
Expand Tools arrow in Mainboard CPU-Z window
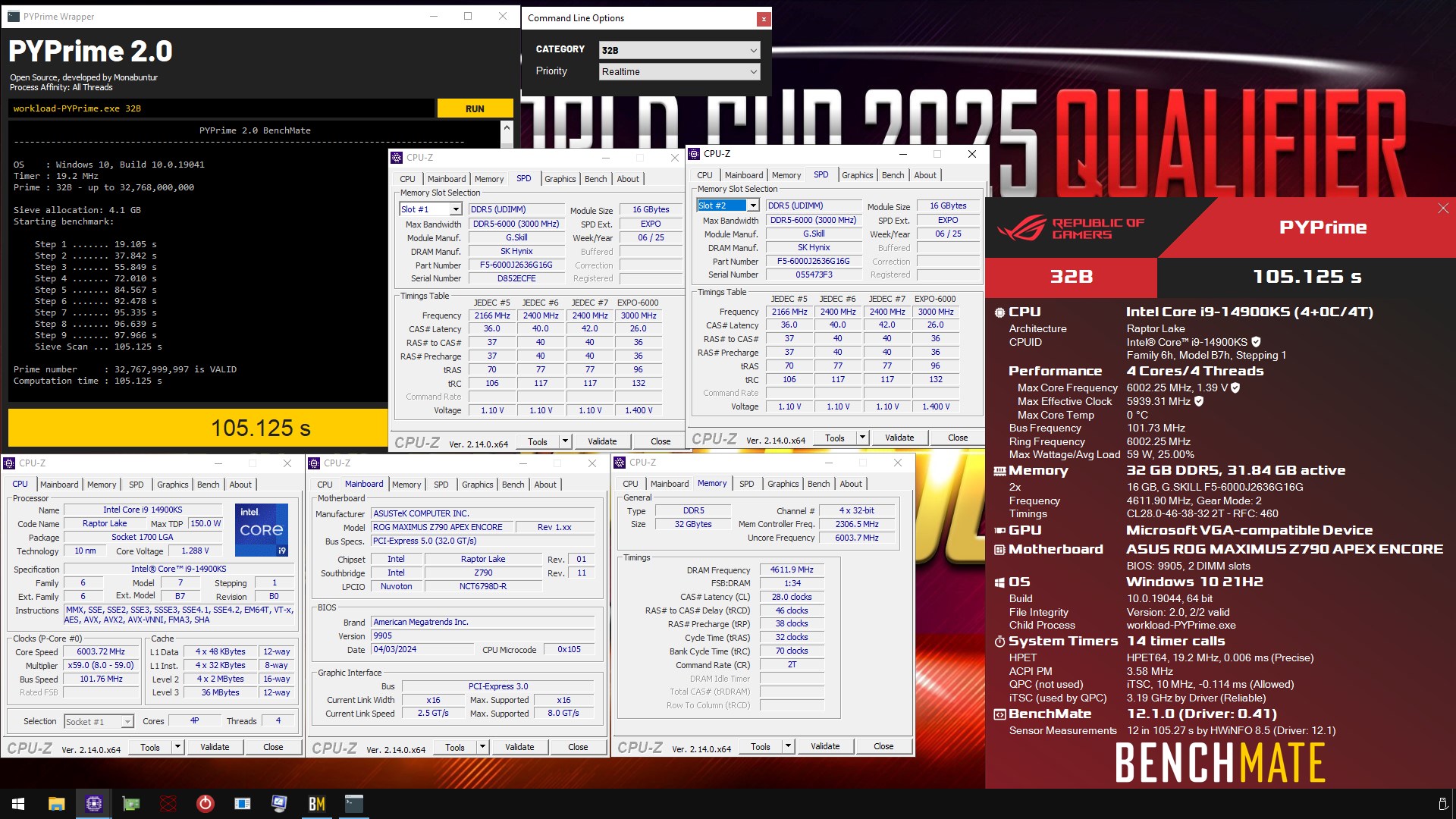coord(482,747)
